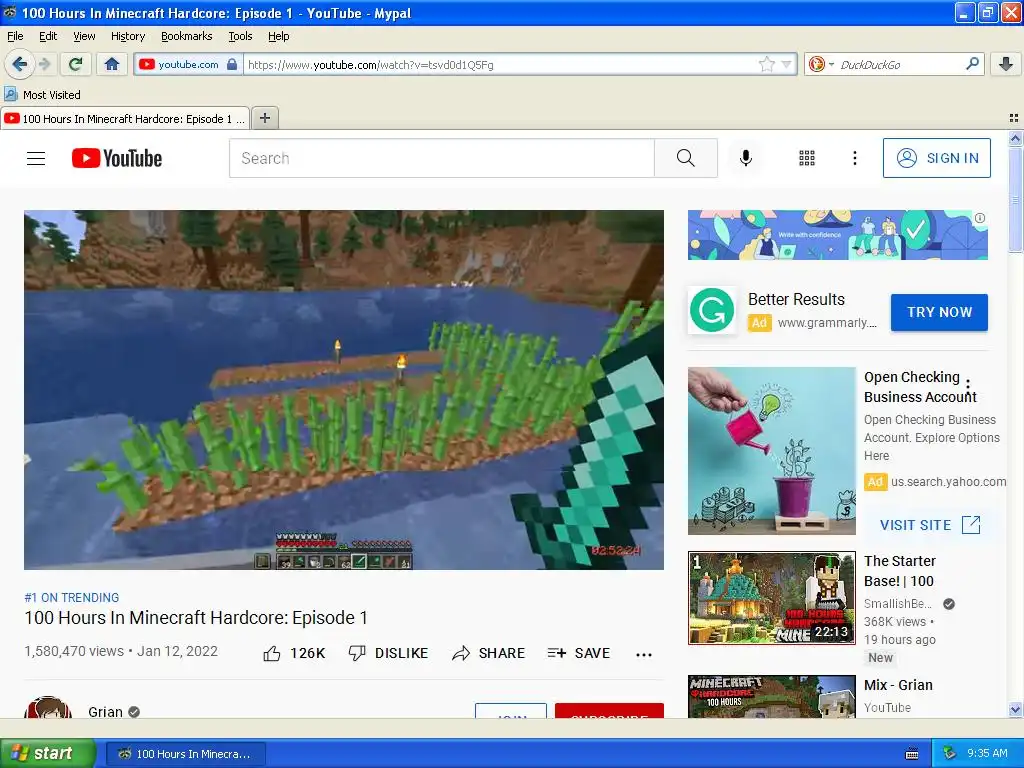Open the Mix - Grian playlist thumbnail

[771, 696]
